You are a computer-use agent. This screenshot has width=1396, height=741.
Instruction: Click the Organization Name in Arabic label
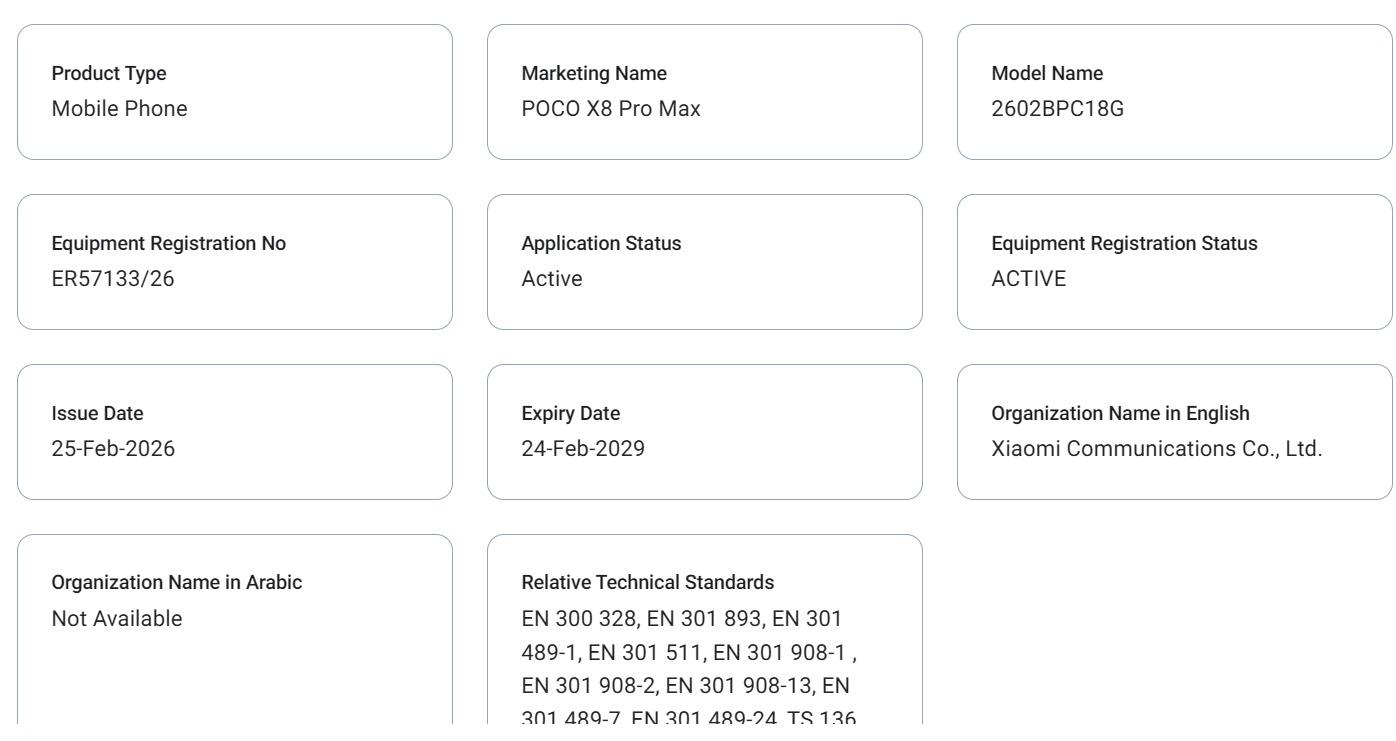(176, 583)
